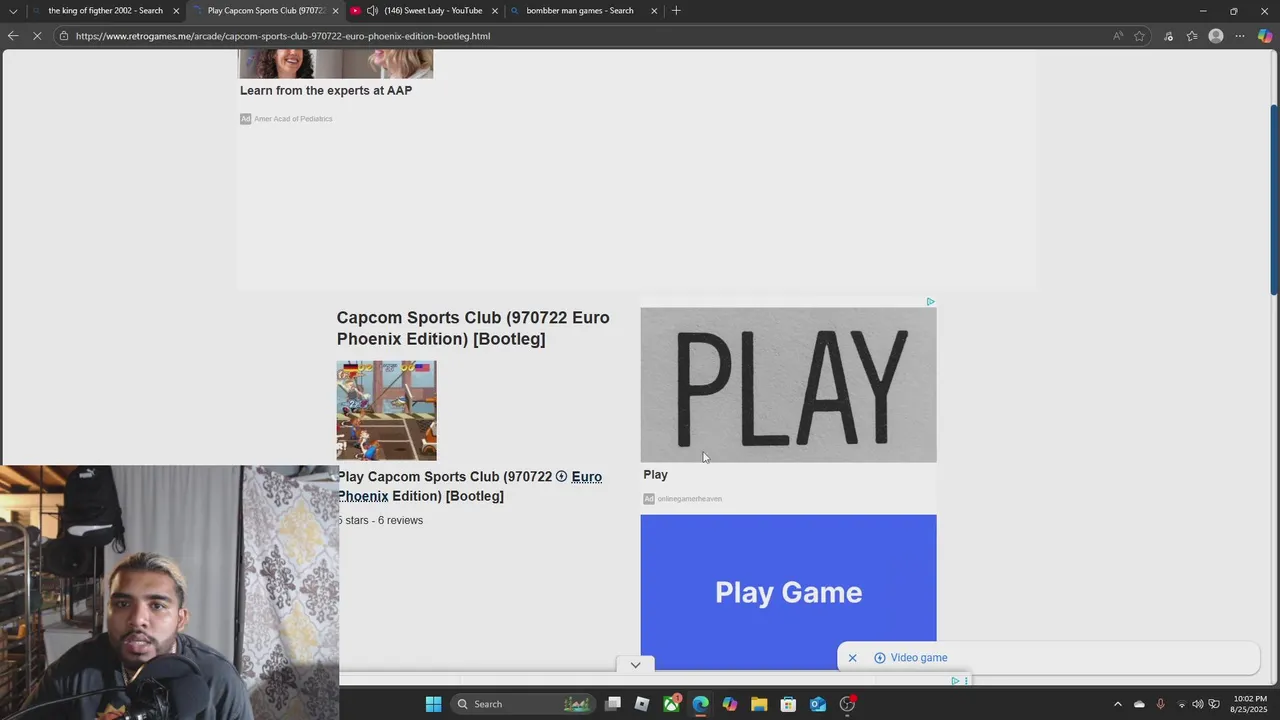
Task: Switch to the 'Play Capcom Sports Club' tab
Action: click(265, 11)
